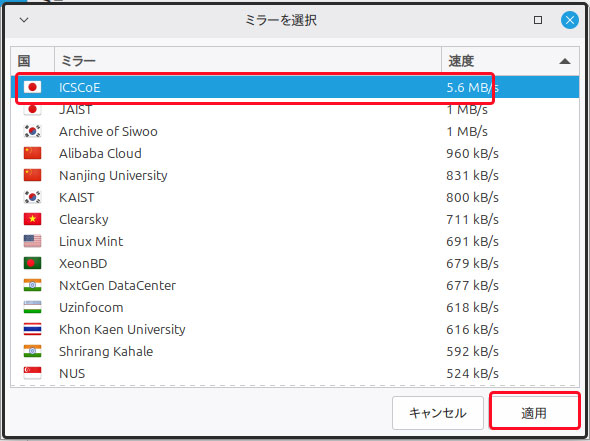Viewport: 590px width, 441px height.
Task: Select the JAIST mirror row
Action: [x=295, y=109]
